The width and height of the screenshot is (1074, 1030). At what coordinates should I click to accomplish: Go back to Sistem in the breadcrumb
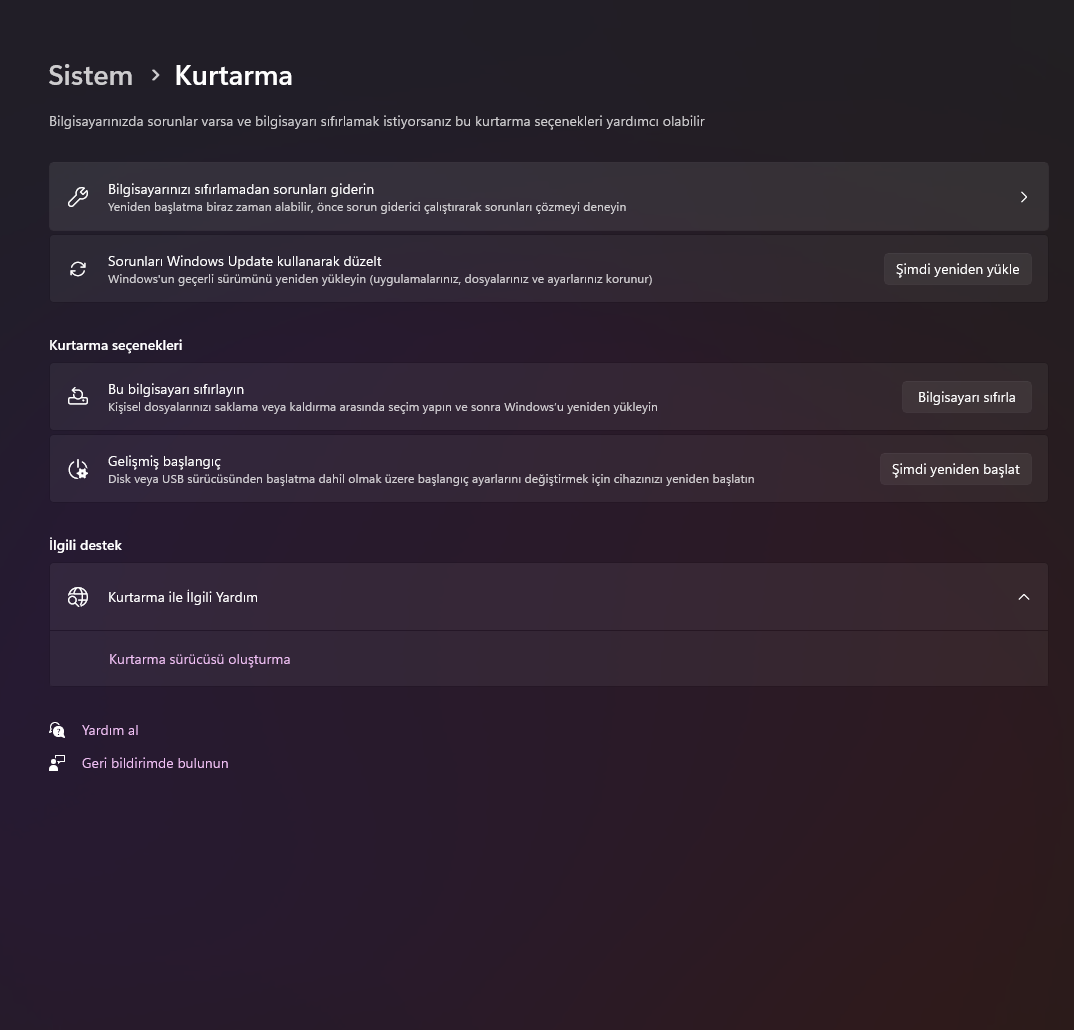[x=91, y=75]
